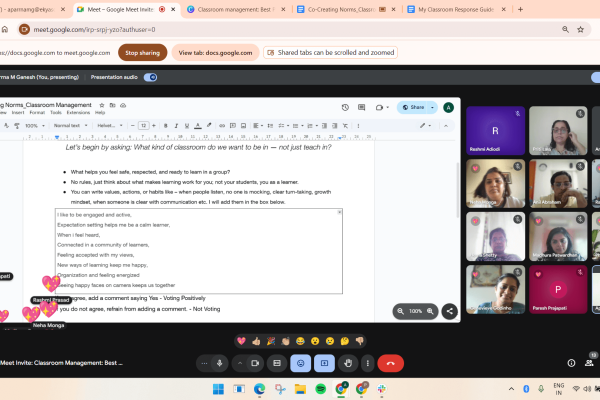
Task: Toggle the emoji reactions bar button
Action: (x=298, y=363)
